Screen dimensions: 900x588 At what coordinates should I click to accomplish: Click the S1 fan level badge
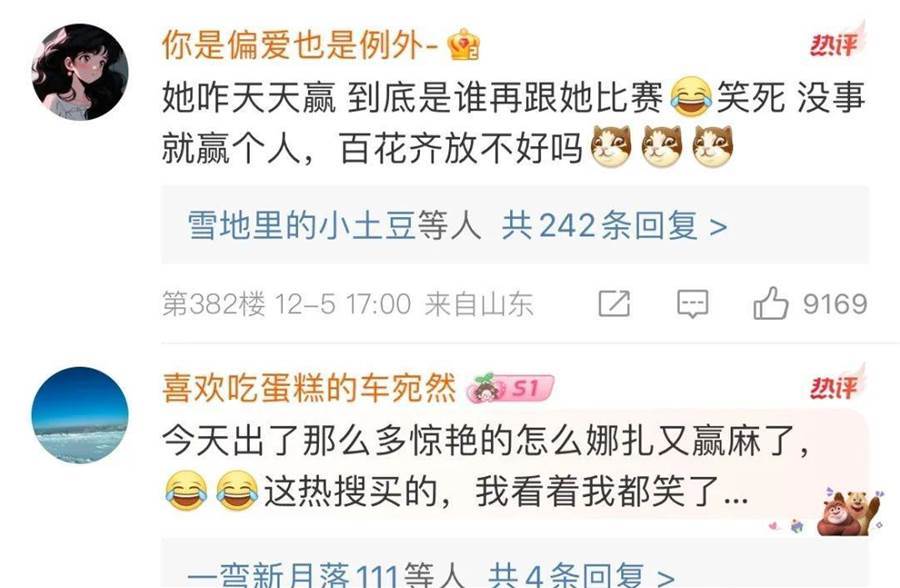[x=510, y=388]
